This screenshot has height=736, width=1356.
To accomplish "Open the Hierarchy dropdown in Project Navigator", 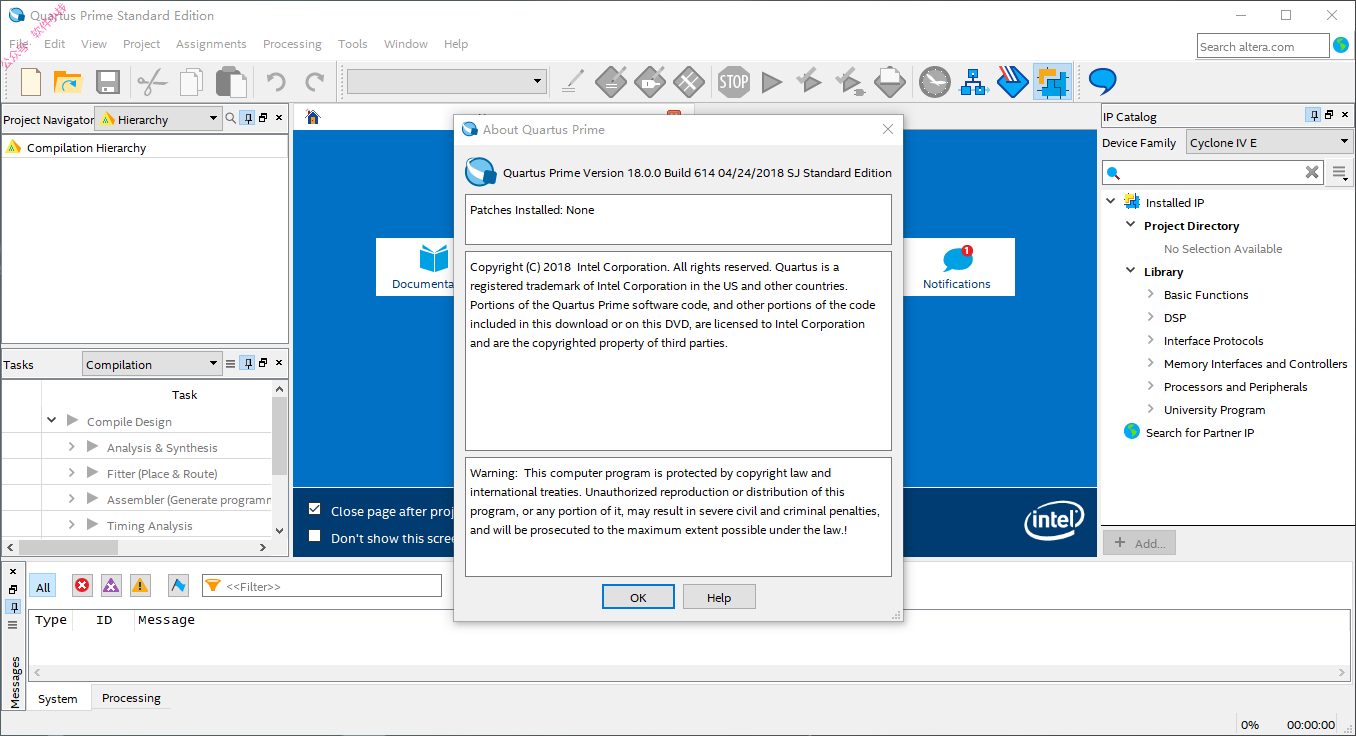I will [x=158, y=119].
